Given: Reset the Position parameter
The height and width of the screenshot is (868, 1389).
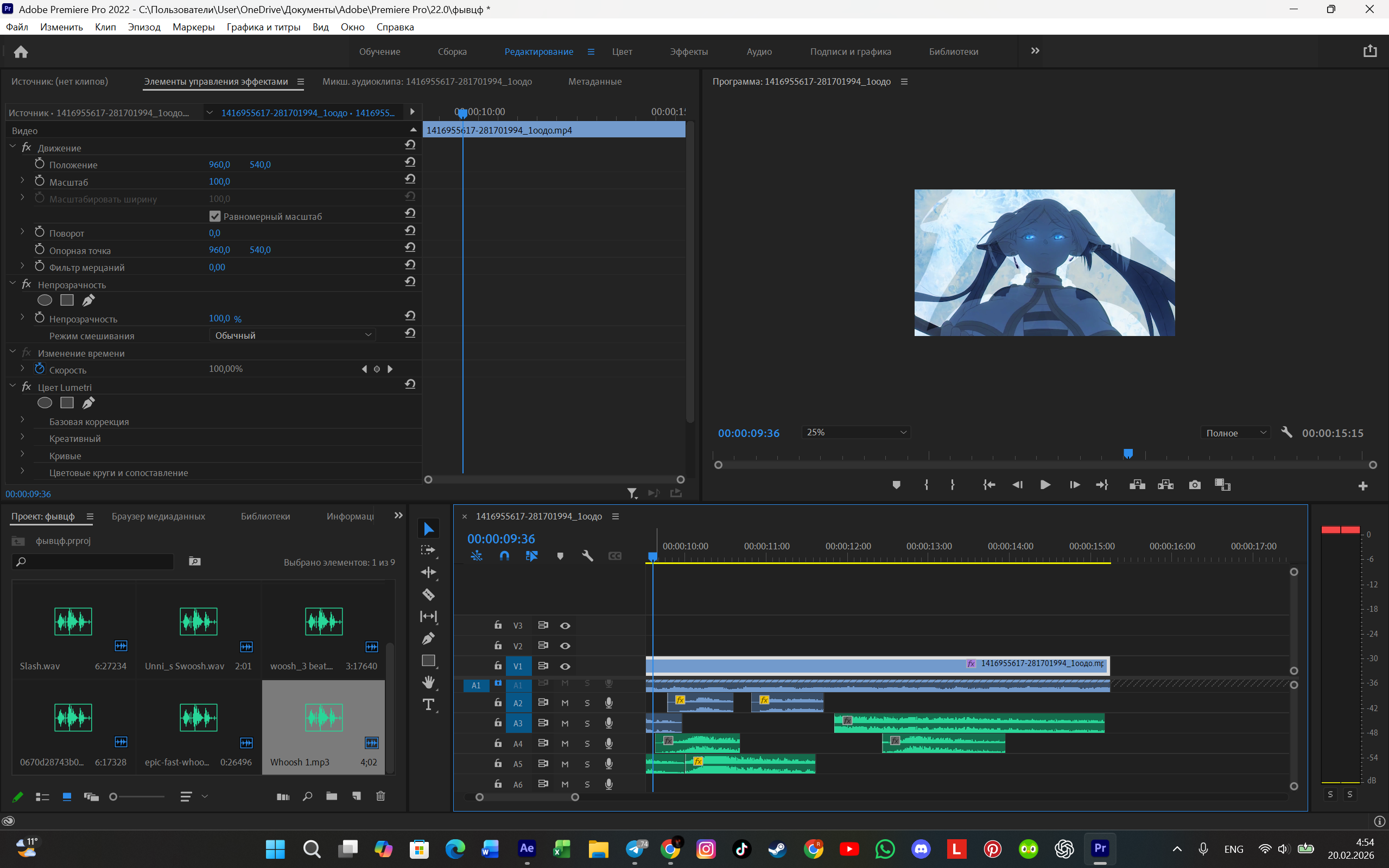Looking at the screenshot, I should (410, 163).
